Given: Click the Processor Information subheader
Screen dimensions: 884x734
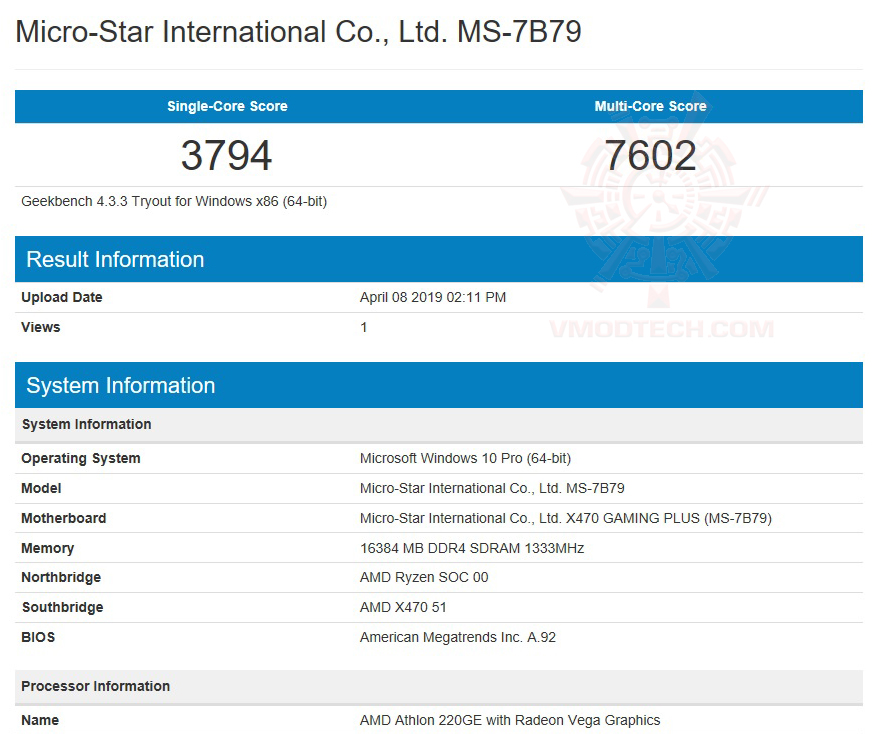Looking at the screenshot, I should click(x=439, y=687).
